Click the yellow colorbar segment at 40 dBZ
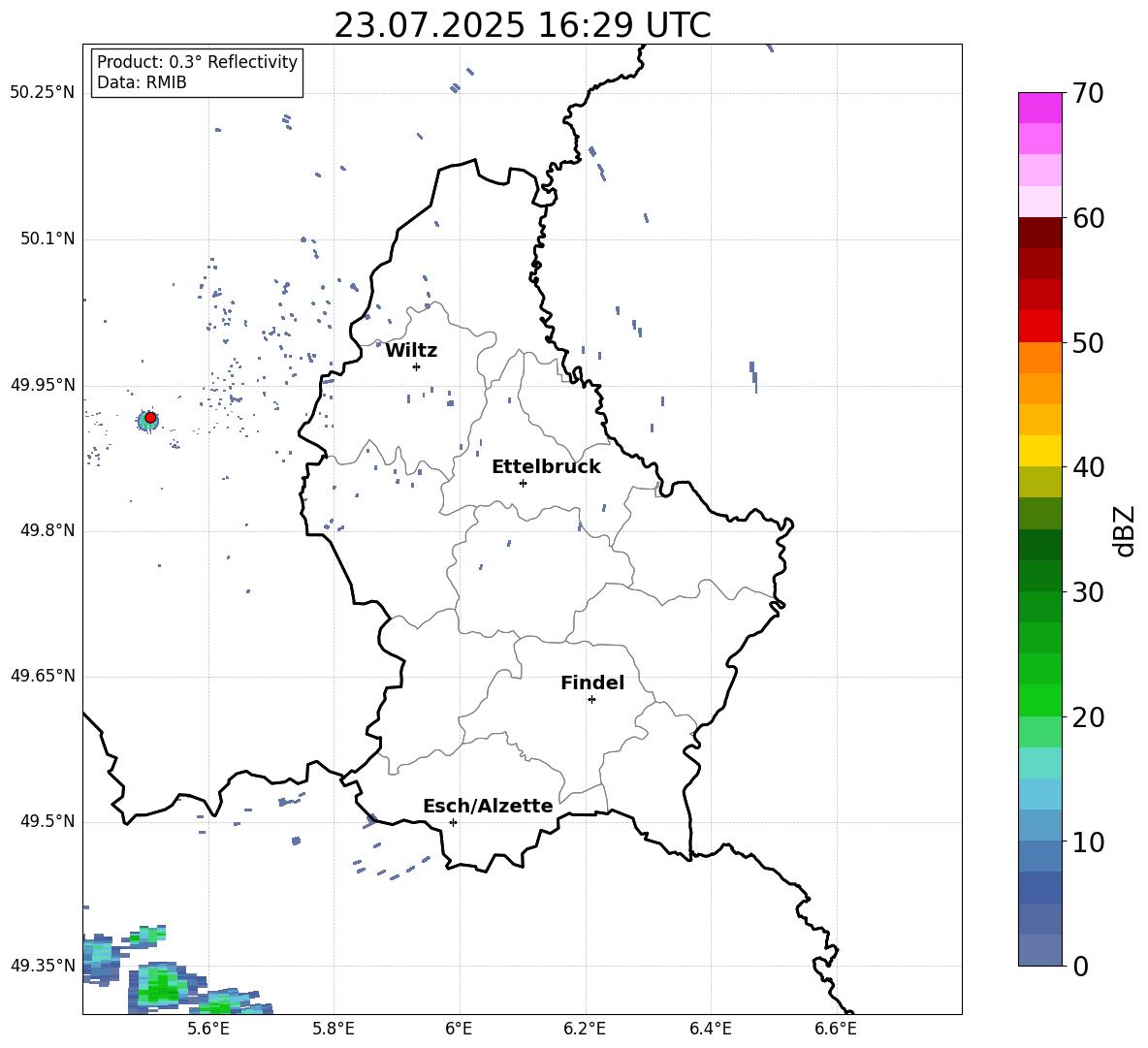 point(1040,451)
